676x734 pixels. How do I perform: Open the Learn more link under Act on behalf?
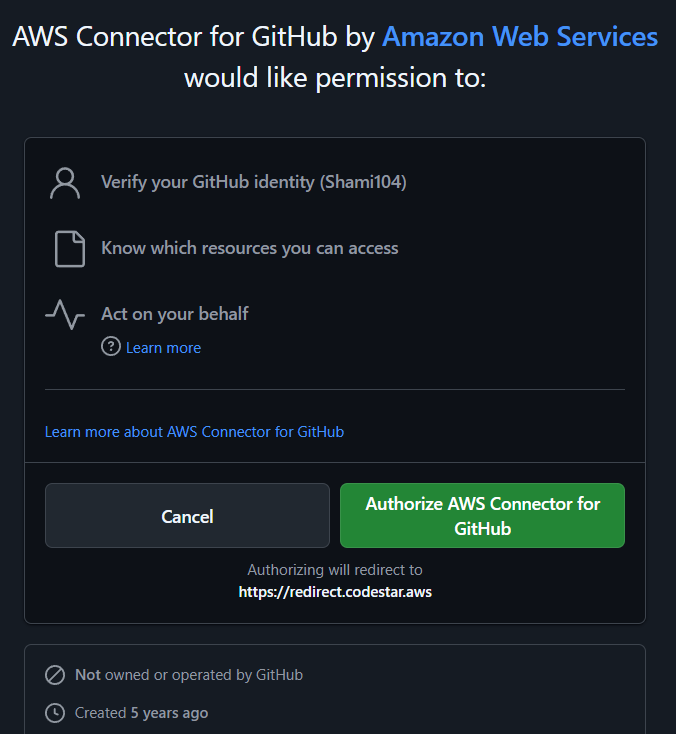[163, 348]
